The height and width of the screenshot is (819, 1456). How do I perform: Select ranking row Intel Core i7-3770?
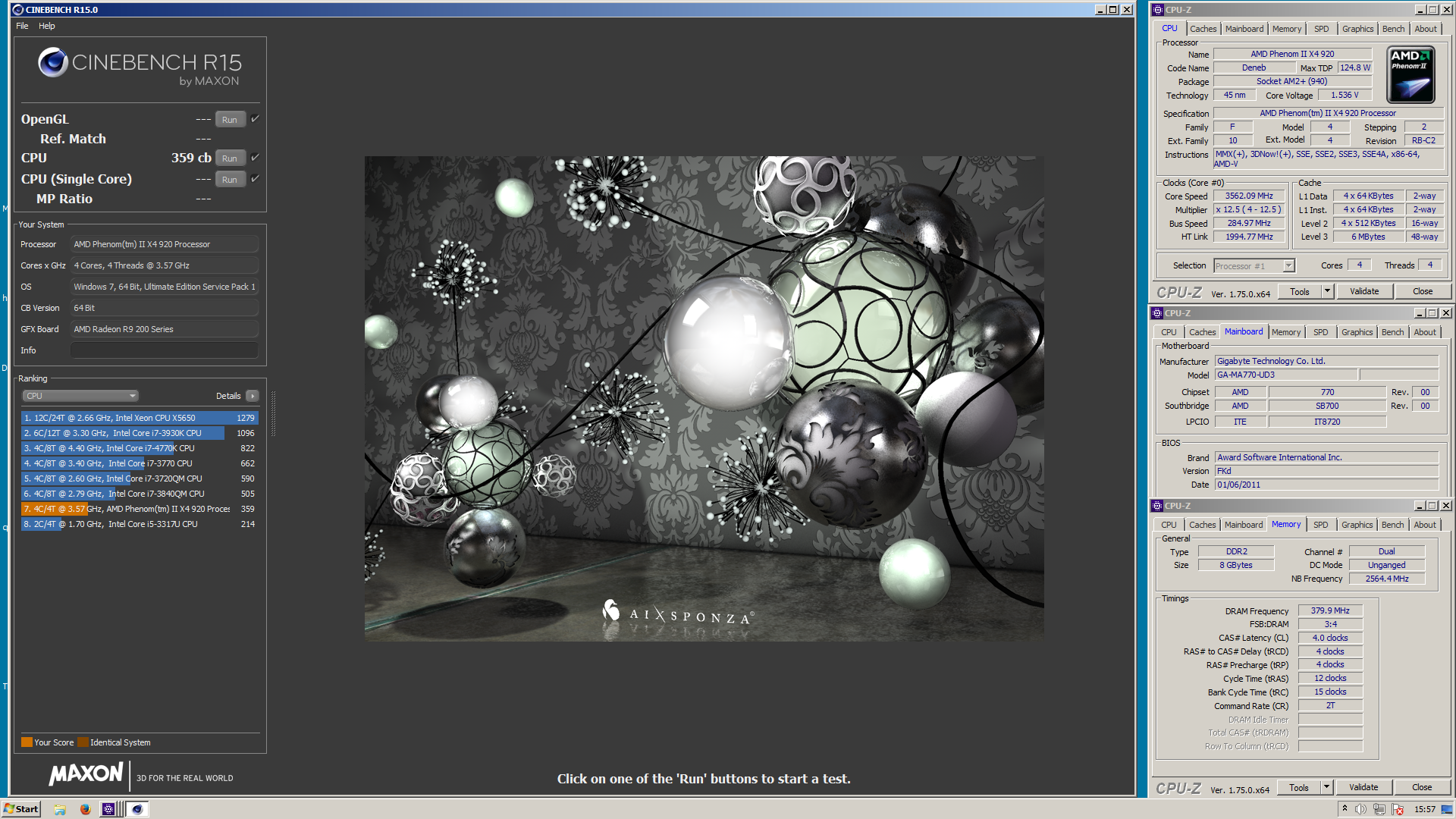(x=140, y=463)
